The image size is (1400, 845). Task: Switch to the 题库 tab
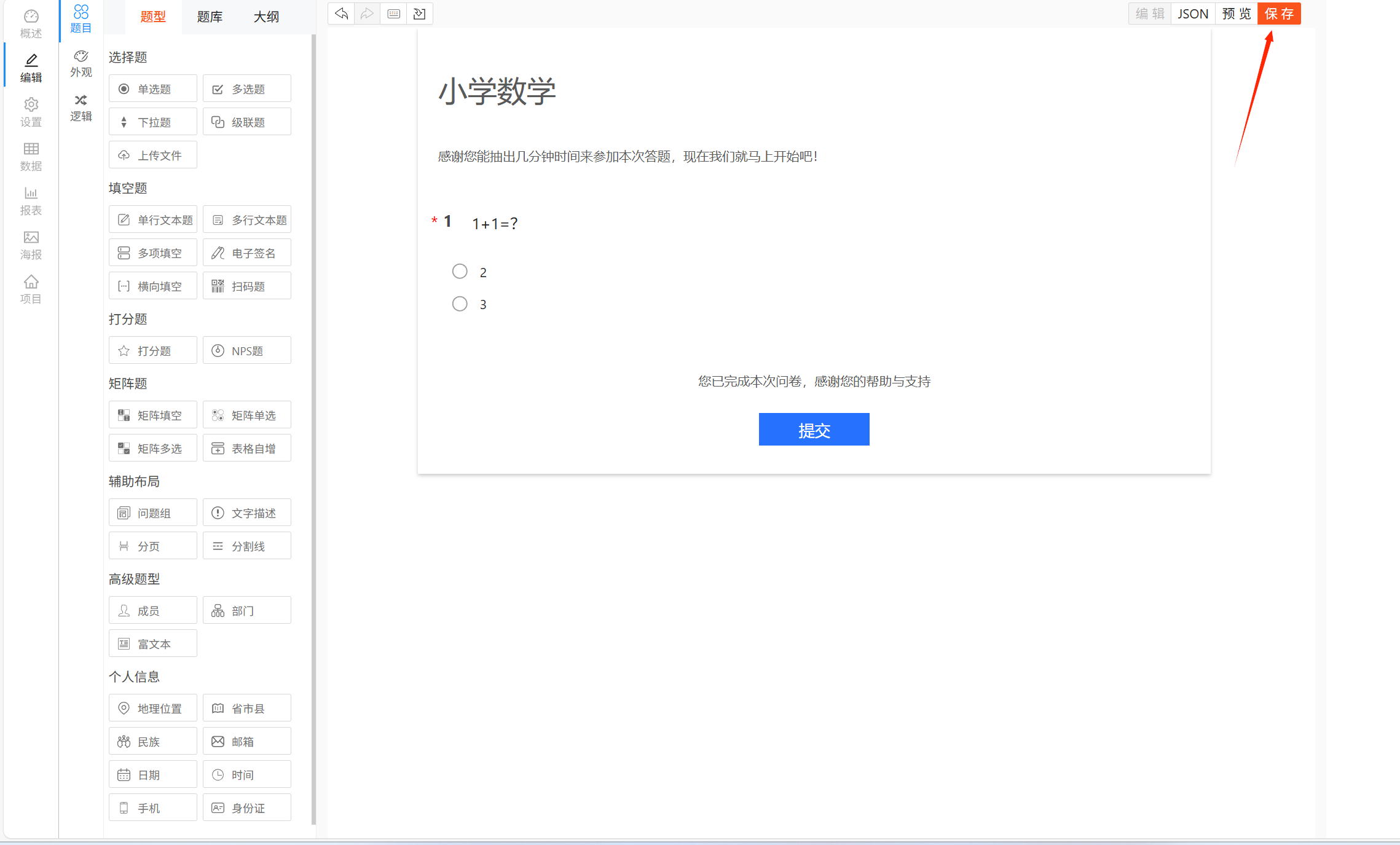pos(210,17)
